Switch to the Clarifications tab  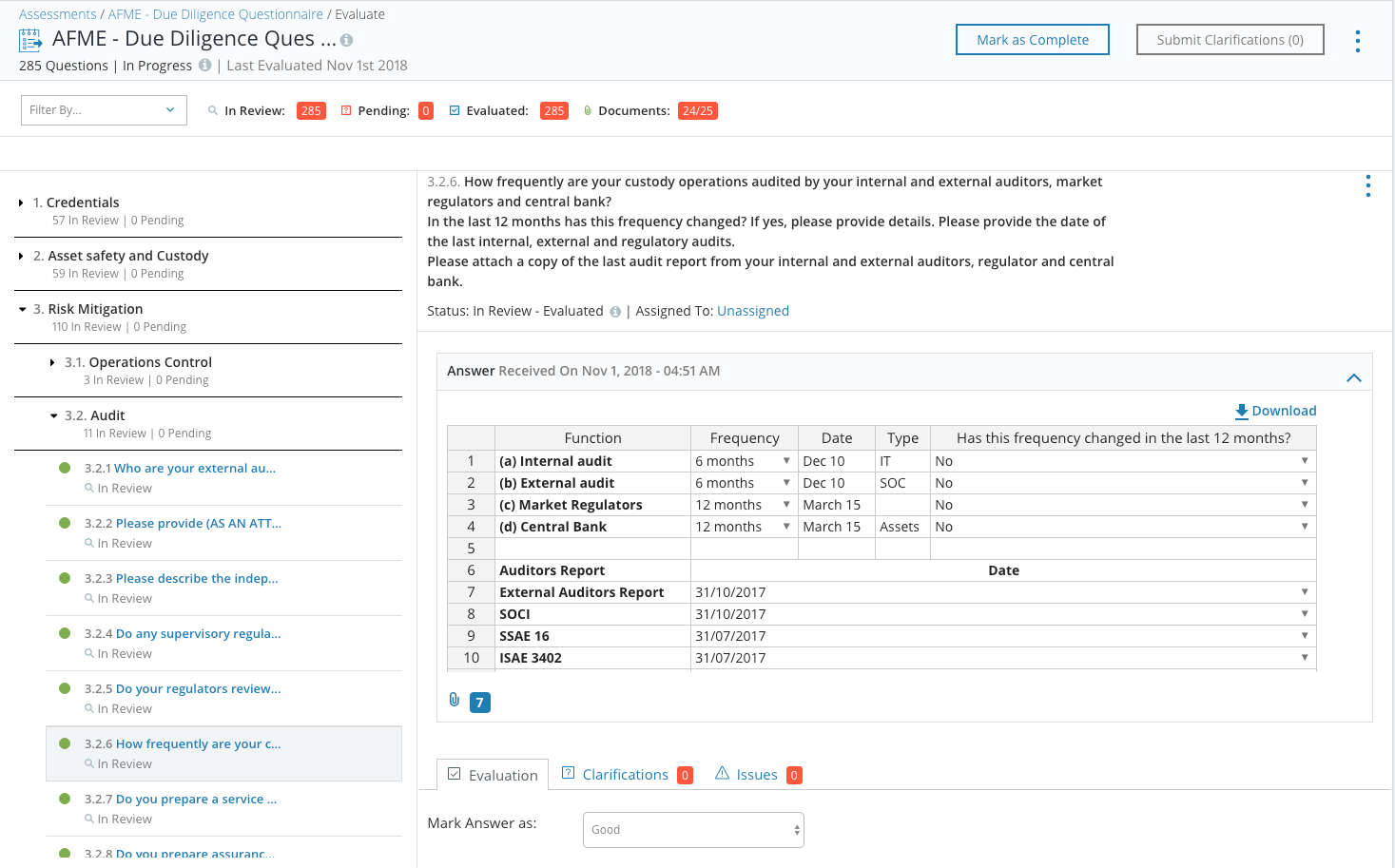coord(625,775)
